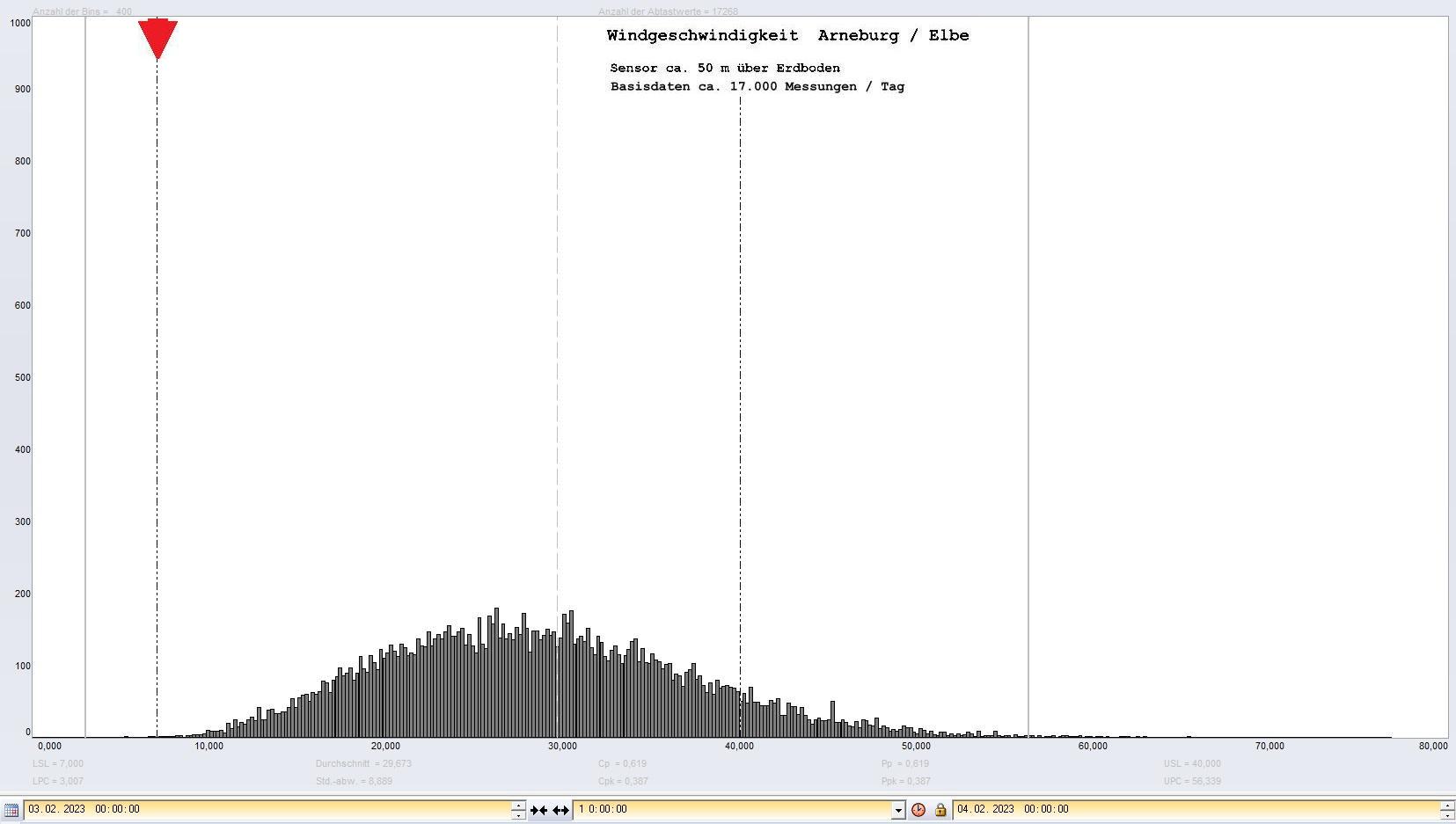Increase start date with up spinner arrow

518,805
